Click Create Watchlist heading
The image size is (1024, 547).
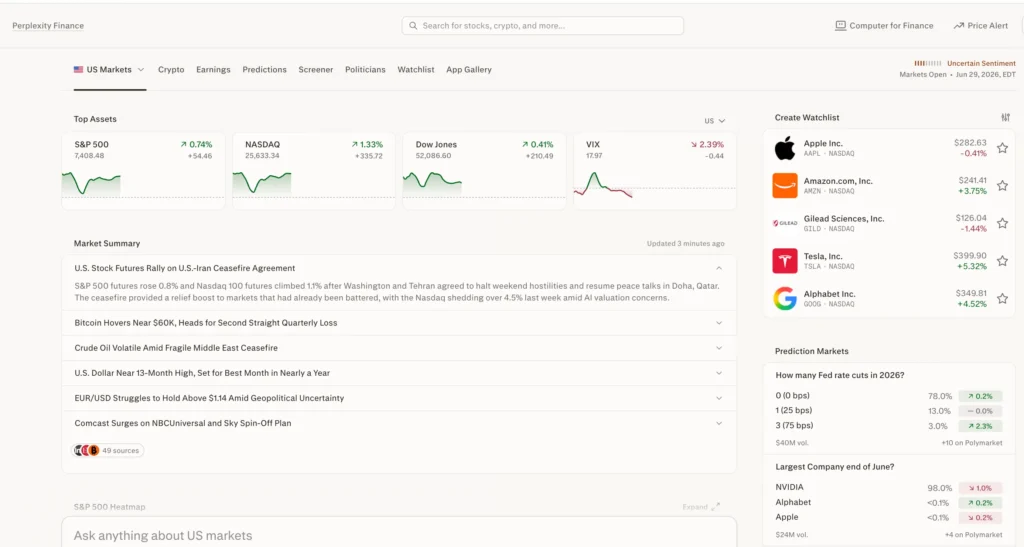point(807,117)
